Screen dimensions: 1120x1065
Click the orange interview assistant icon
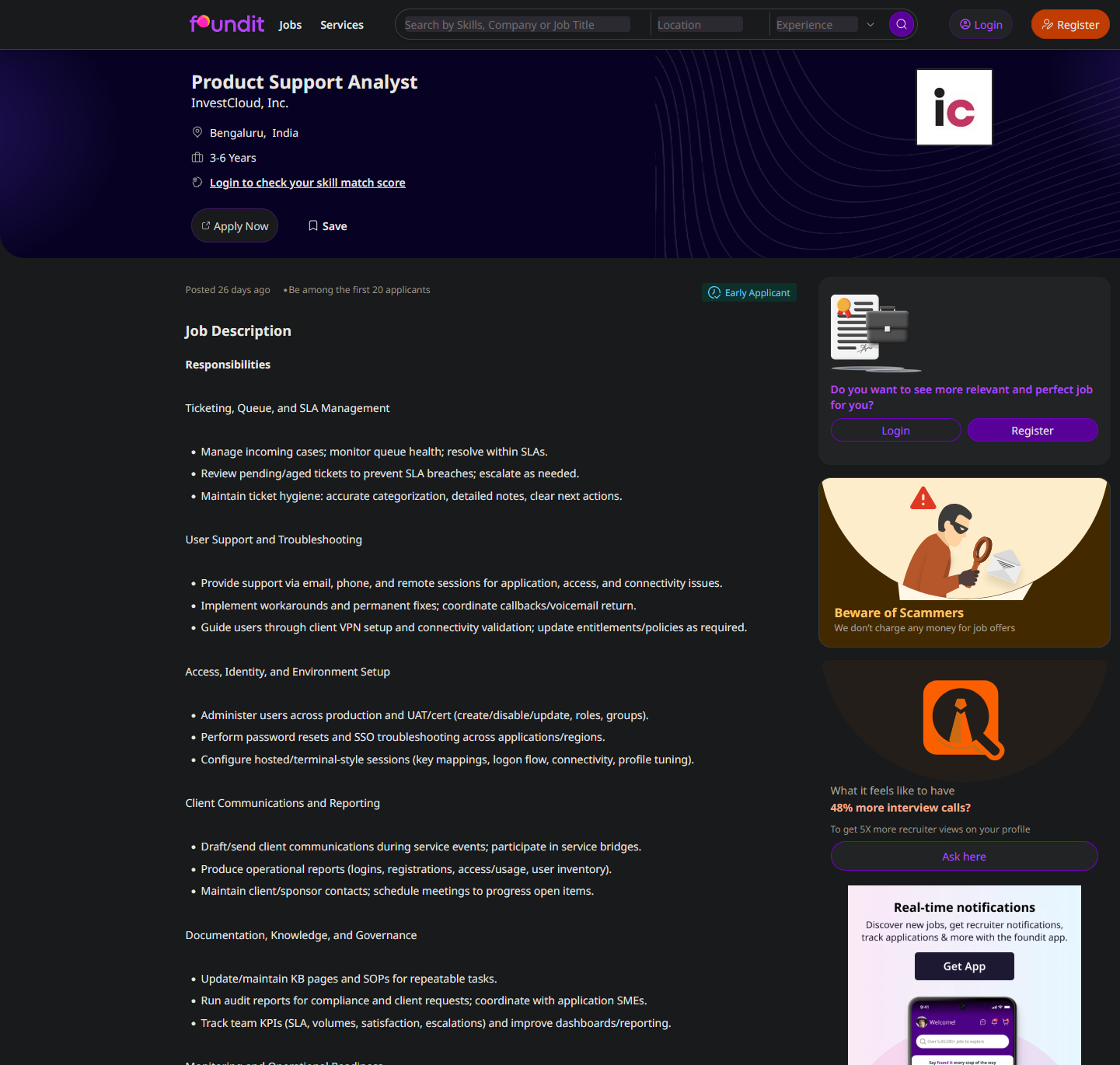963,720
